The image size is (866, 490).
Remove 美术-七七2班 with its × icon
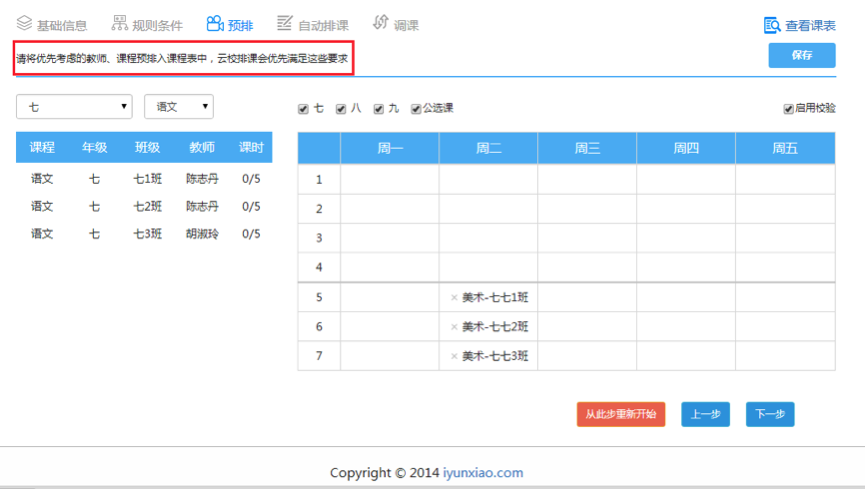coord(454,327)
